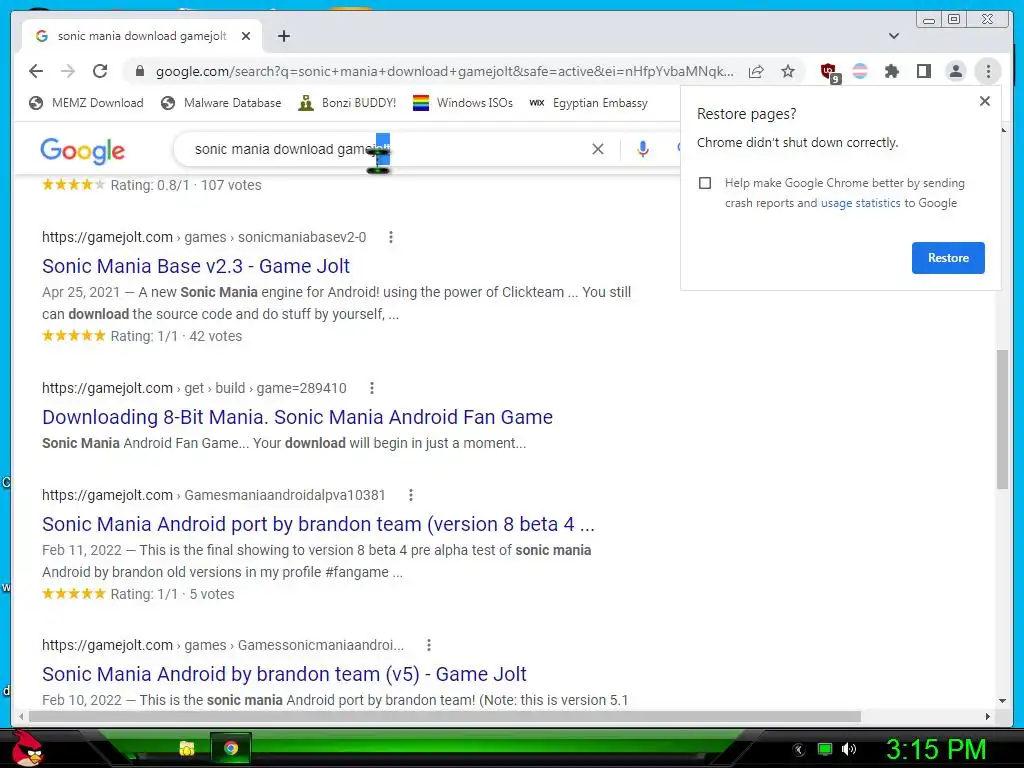The image size is (1024, 768).
Task: Click the horizontal scrollbar left arrow
Action: click(x=21, y=716)
